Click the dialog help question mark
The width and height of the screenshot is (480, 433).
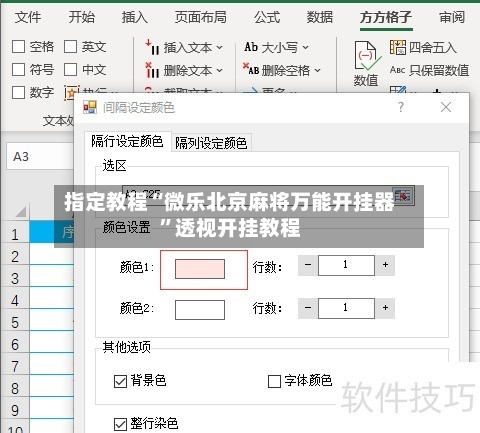(x=401, y=107)
